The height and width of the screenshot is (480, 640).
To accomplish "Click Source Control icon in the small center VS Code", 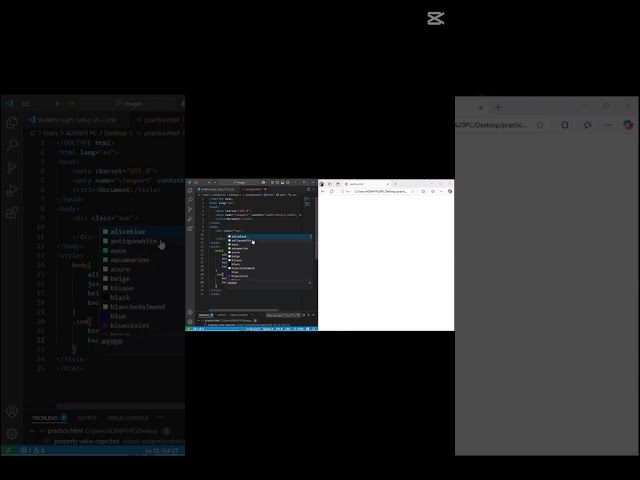I will pyautogui.click(x=190, y=209).
